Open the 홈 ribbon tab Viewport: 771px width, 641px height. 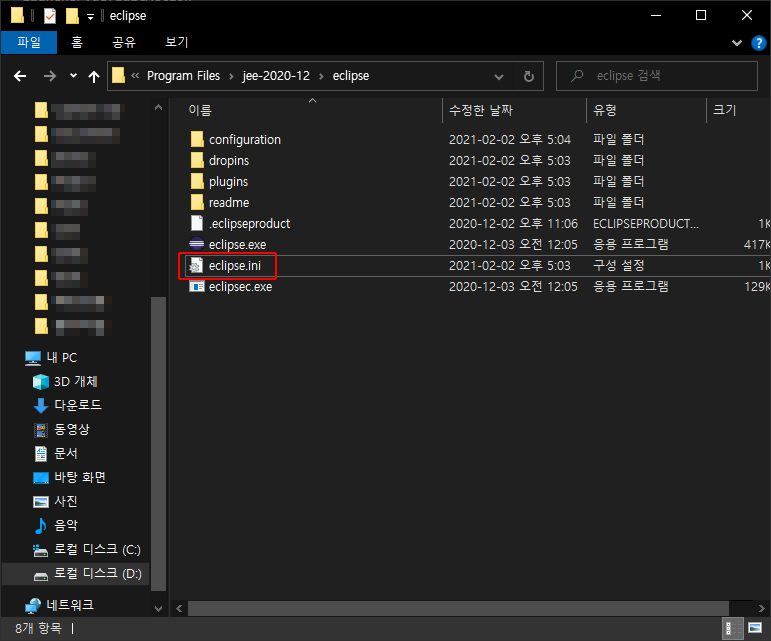pos(77,42)
